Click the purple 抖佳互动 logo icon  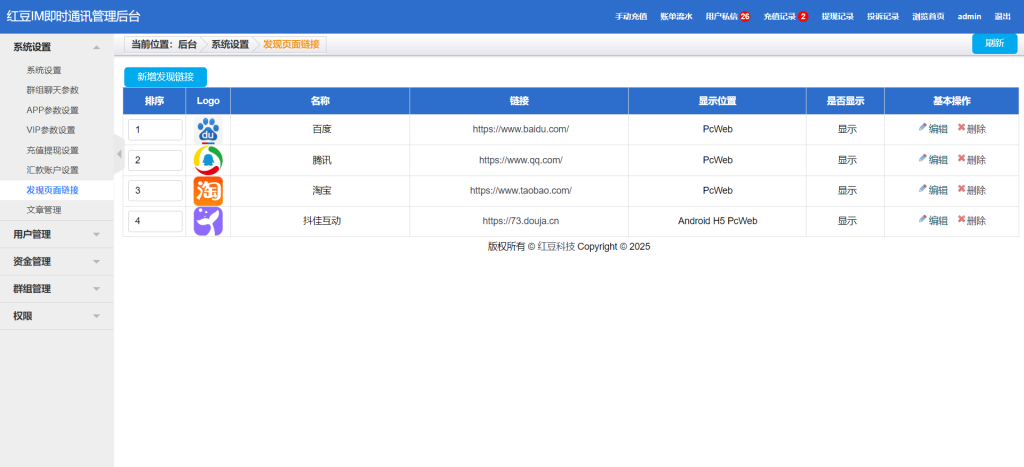207,221
